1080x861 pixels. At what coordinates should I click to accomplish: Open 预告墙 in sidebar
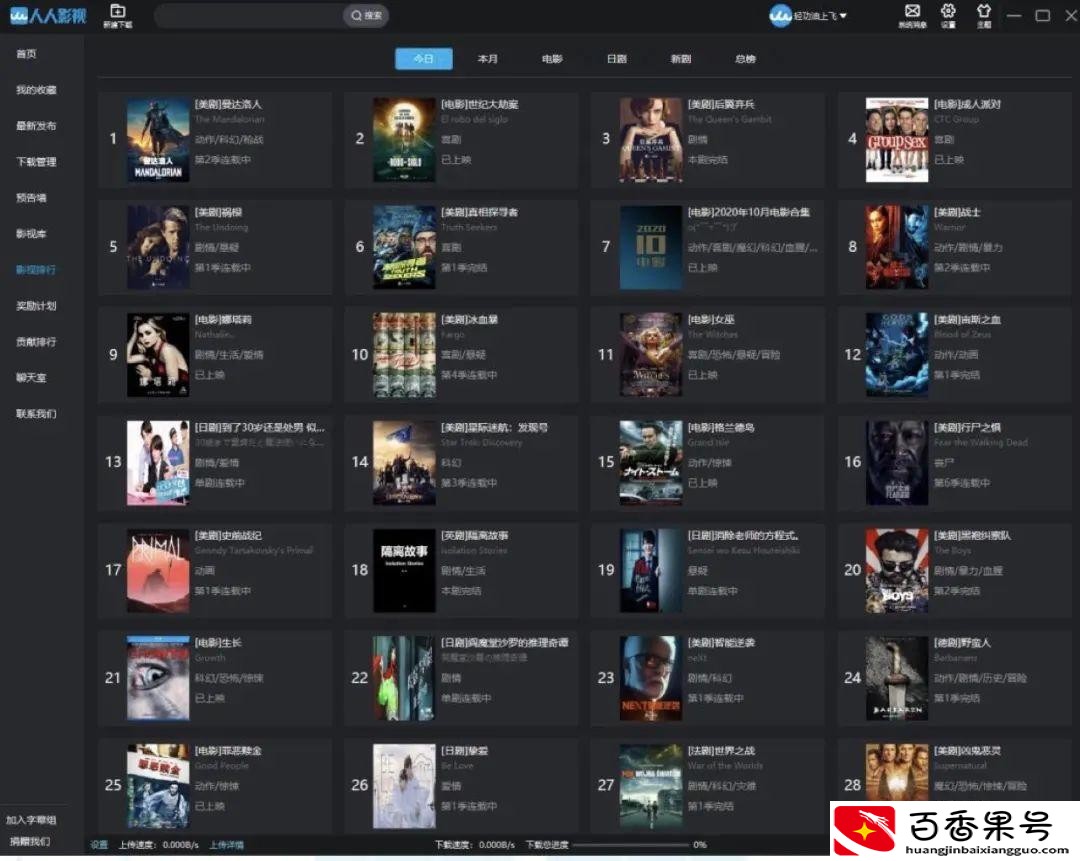(x=31, y=198)
